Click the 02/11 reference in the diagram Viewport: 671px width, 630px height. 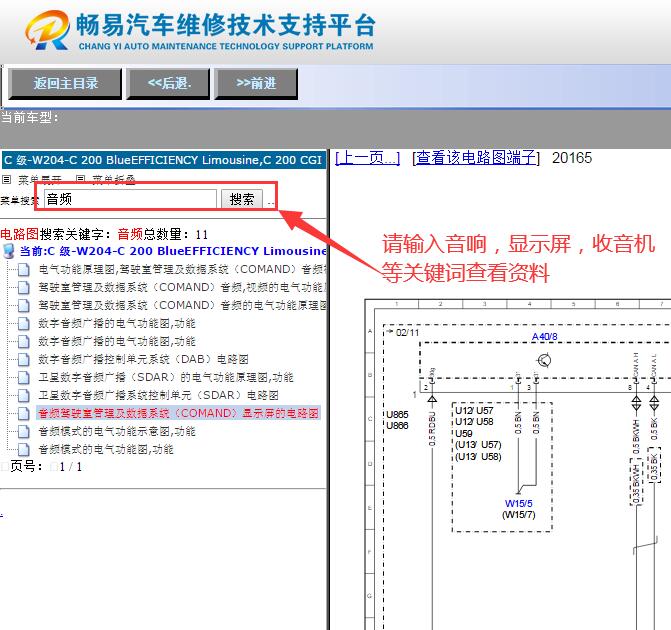click(x=407, y=333)
